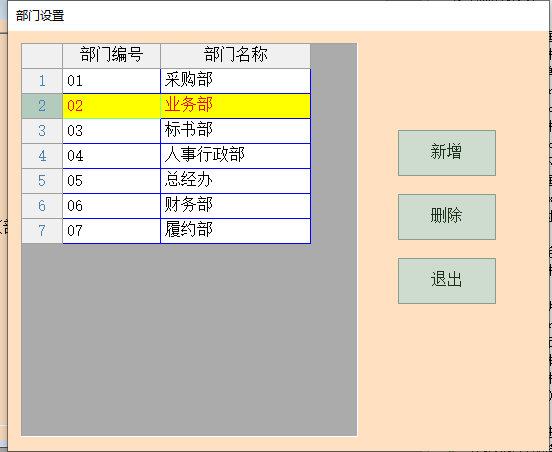Click the department code cell 03
This screenshot has width=552, height=452.
tap(112, 131)
